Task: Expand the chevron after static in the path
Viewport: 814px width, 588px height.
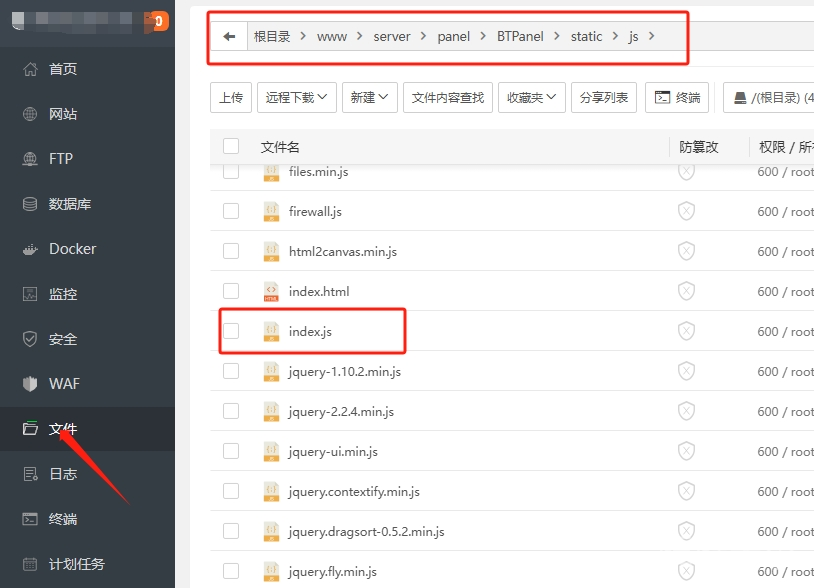Action: (615, 36)
